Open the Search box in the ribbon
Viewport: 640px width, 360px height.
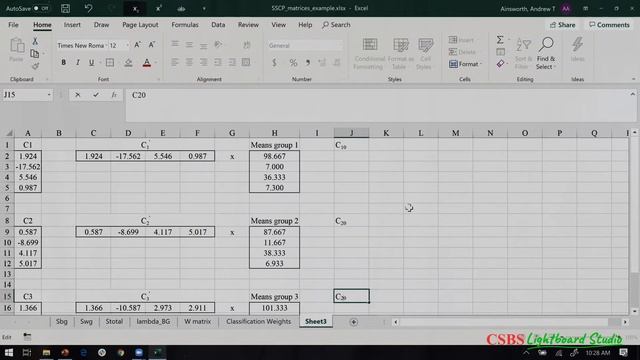coord(336,25)
